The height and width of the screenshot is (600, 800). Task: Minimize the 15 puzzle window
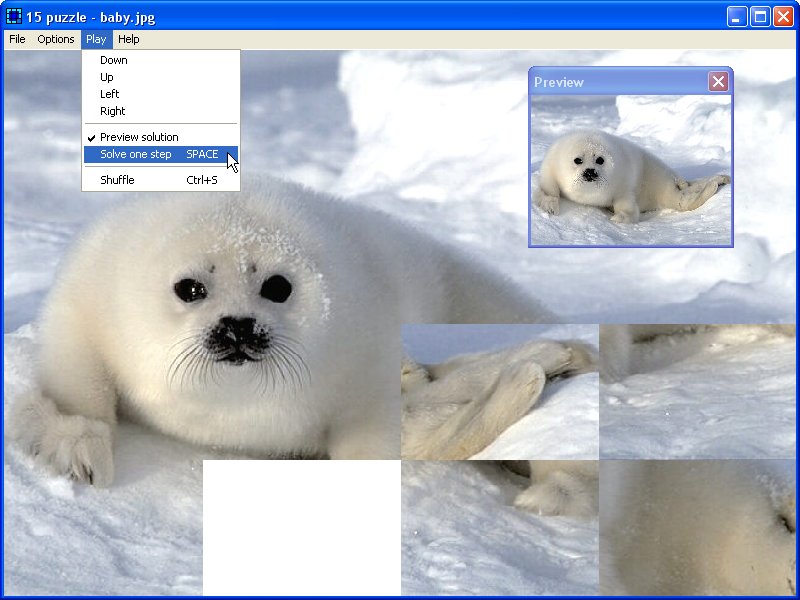(738, 17)
